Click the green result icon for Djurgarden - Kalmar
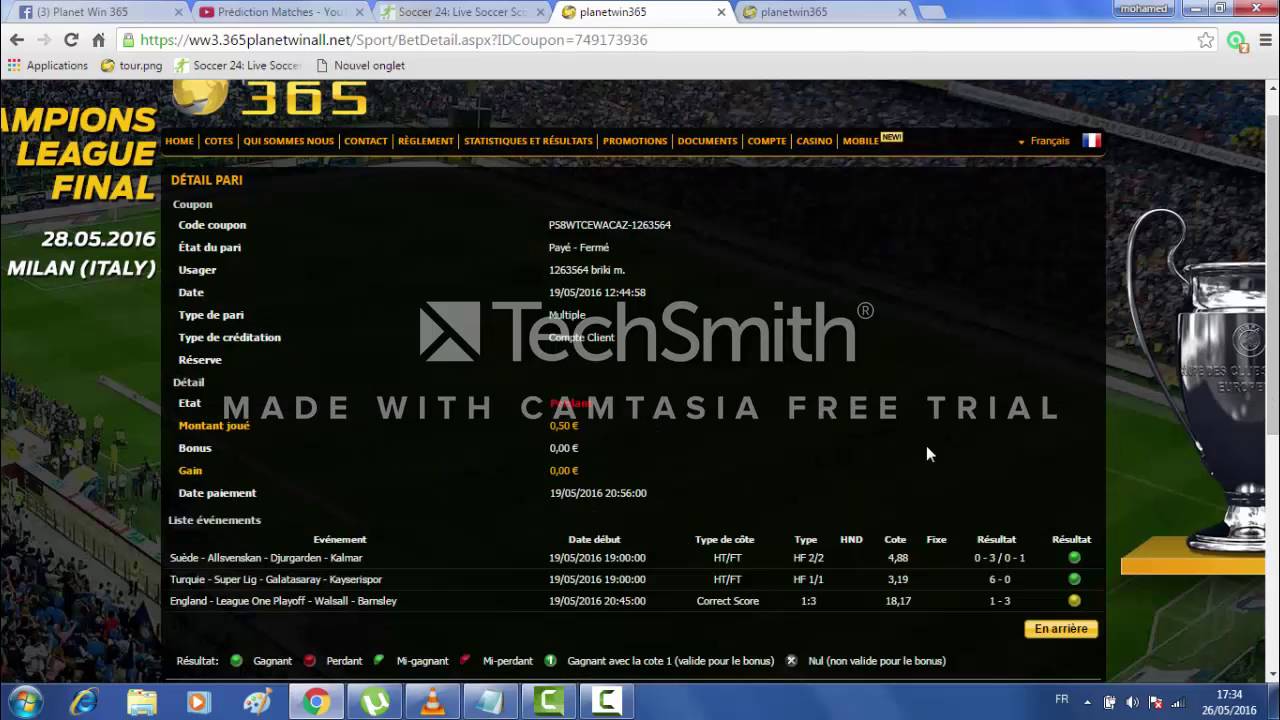Screen dimensions: 1280x720 pyautogui.click(x=1074, y=558)
